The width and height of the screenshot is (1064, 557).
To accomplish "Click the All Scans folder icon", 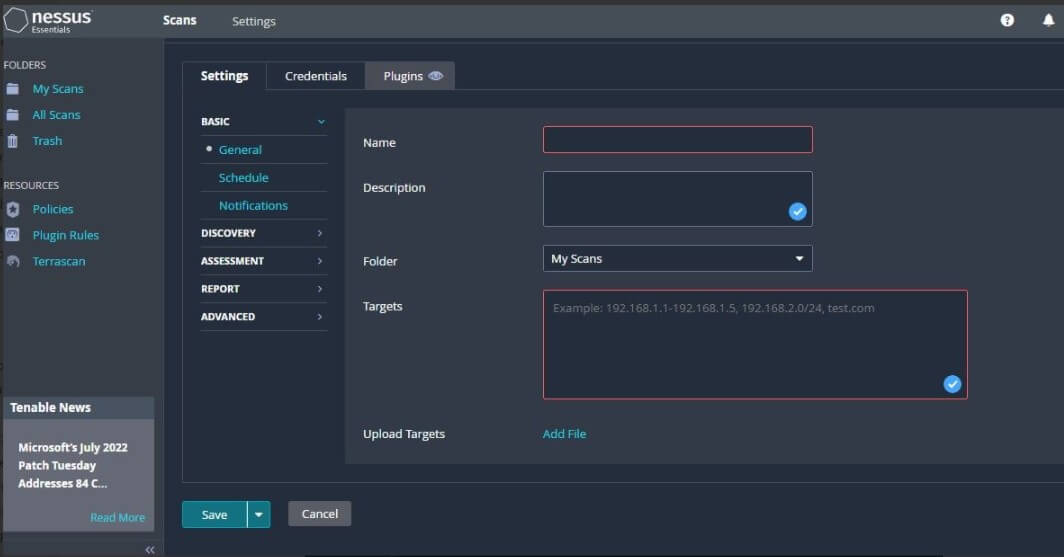I will coord(12,115).
